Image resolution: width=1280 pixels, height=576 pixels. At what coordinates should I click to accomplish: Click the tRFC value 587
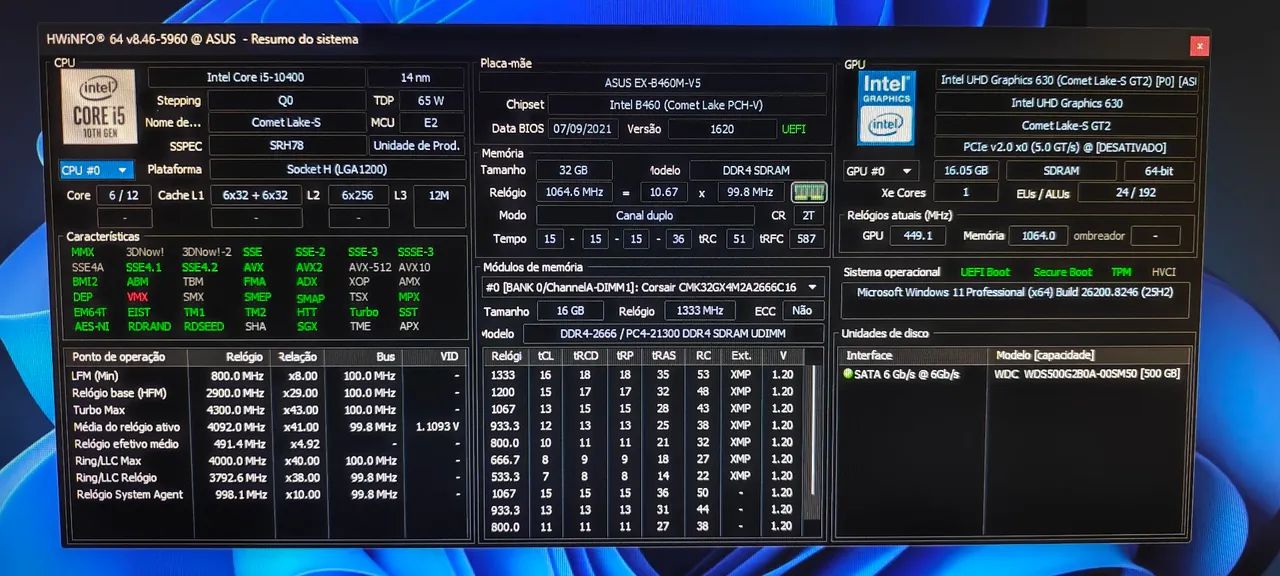(806, 239)
